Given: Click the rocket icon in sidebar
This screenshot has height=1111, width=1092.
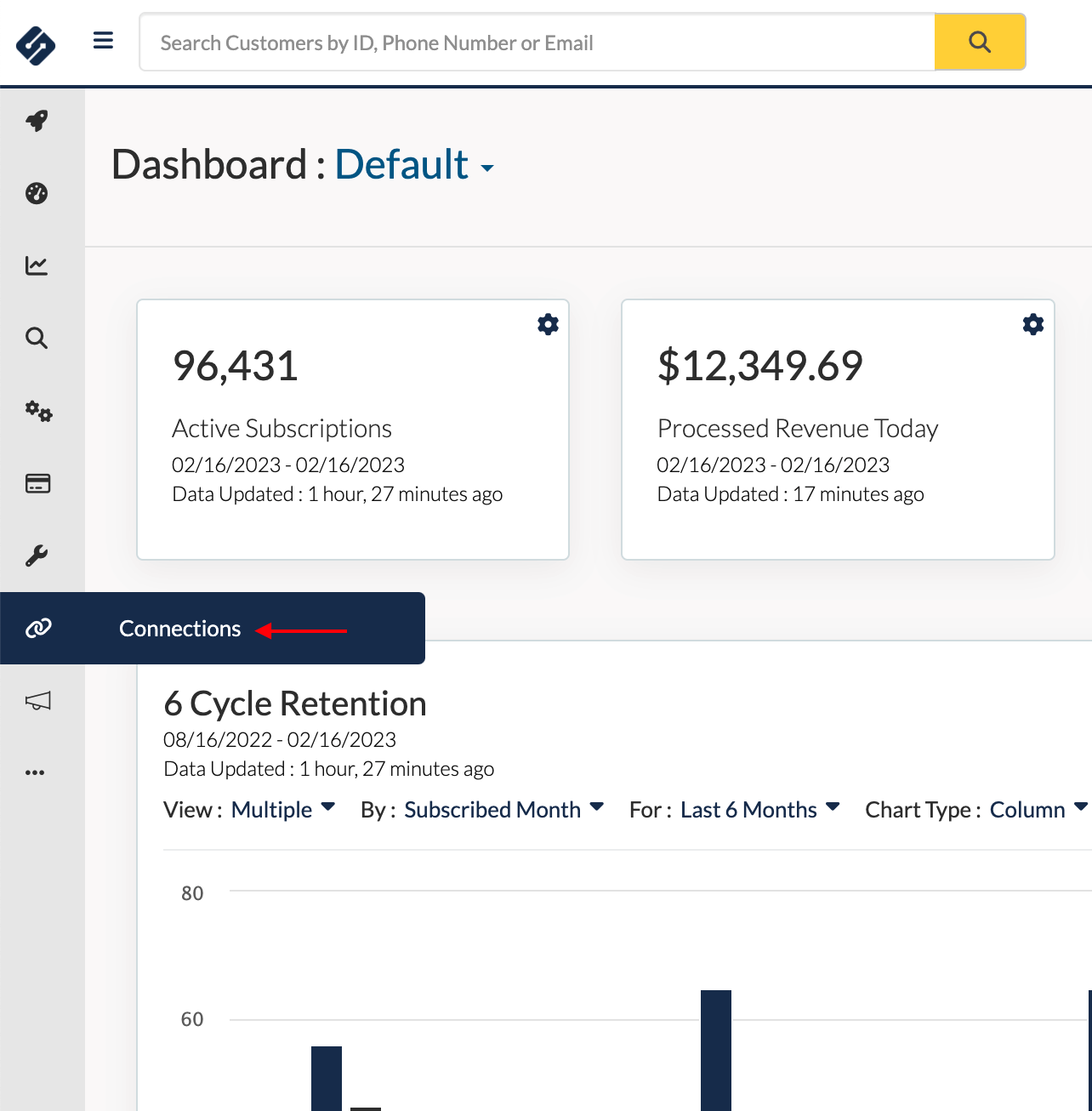Looking at the screenshot, I should (37, 121).
